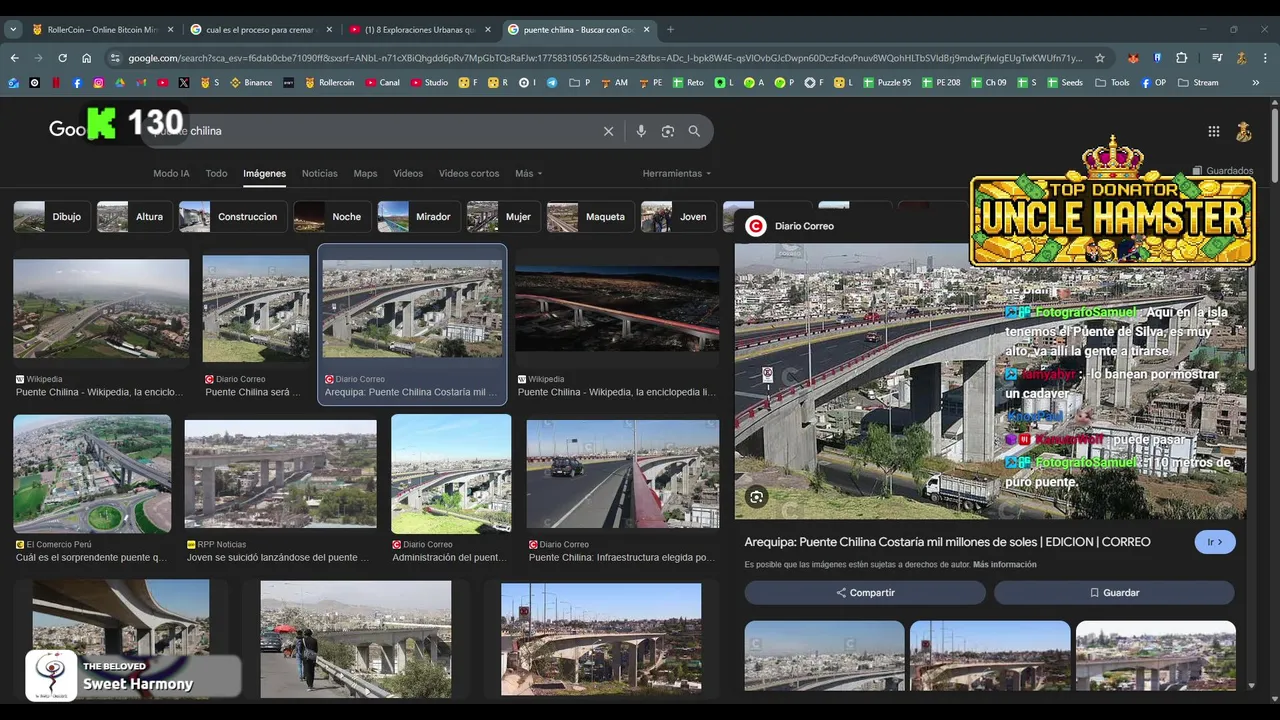Filter images by the Construccion chip
Viewport: 1280px width, 720px height.
point(233,217)
